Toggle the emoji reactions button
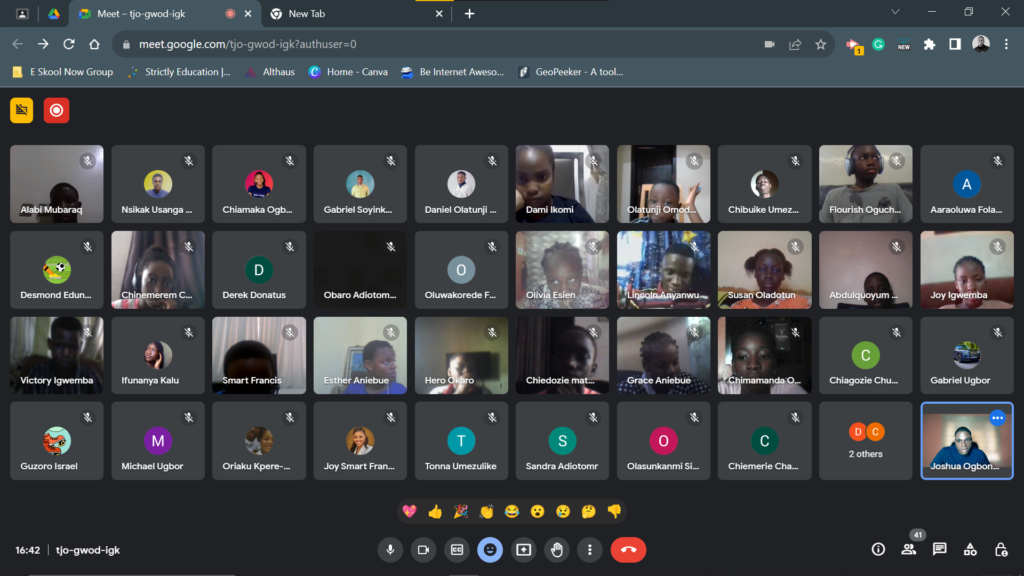The height and width of the screenshot is (576, 1024). click(x=490, y=550)
